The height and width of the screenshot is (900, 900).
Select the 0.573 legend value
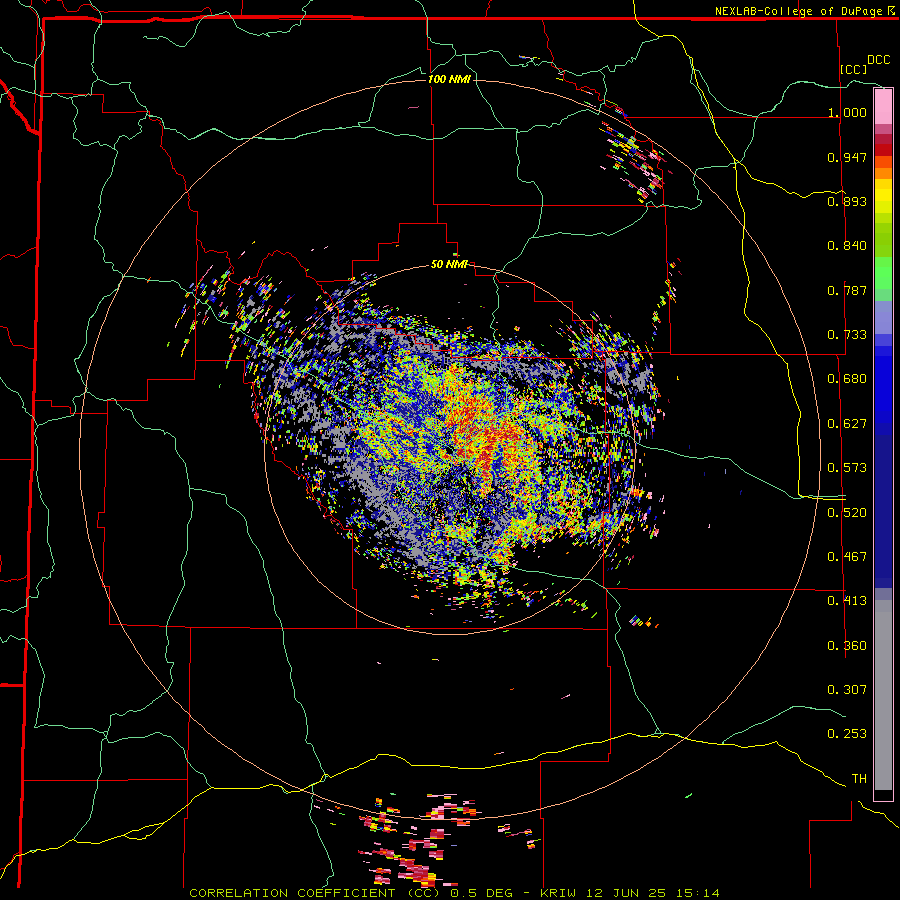click(x=847, y=468)
